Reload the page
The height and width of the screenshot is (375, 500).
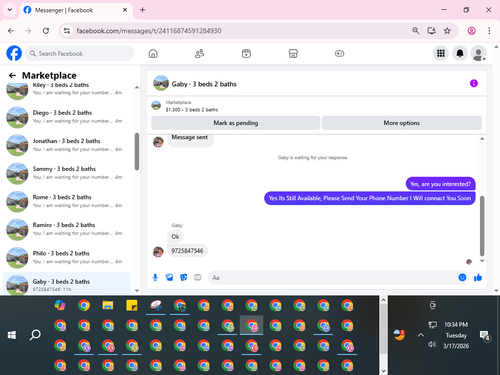(46, 31)
